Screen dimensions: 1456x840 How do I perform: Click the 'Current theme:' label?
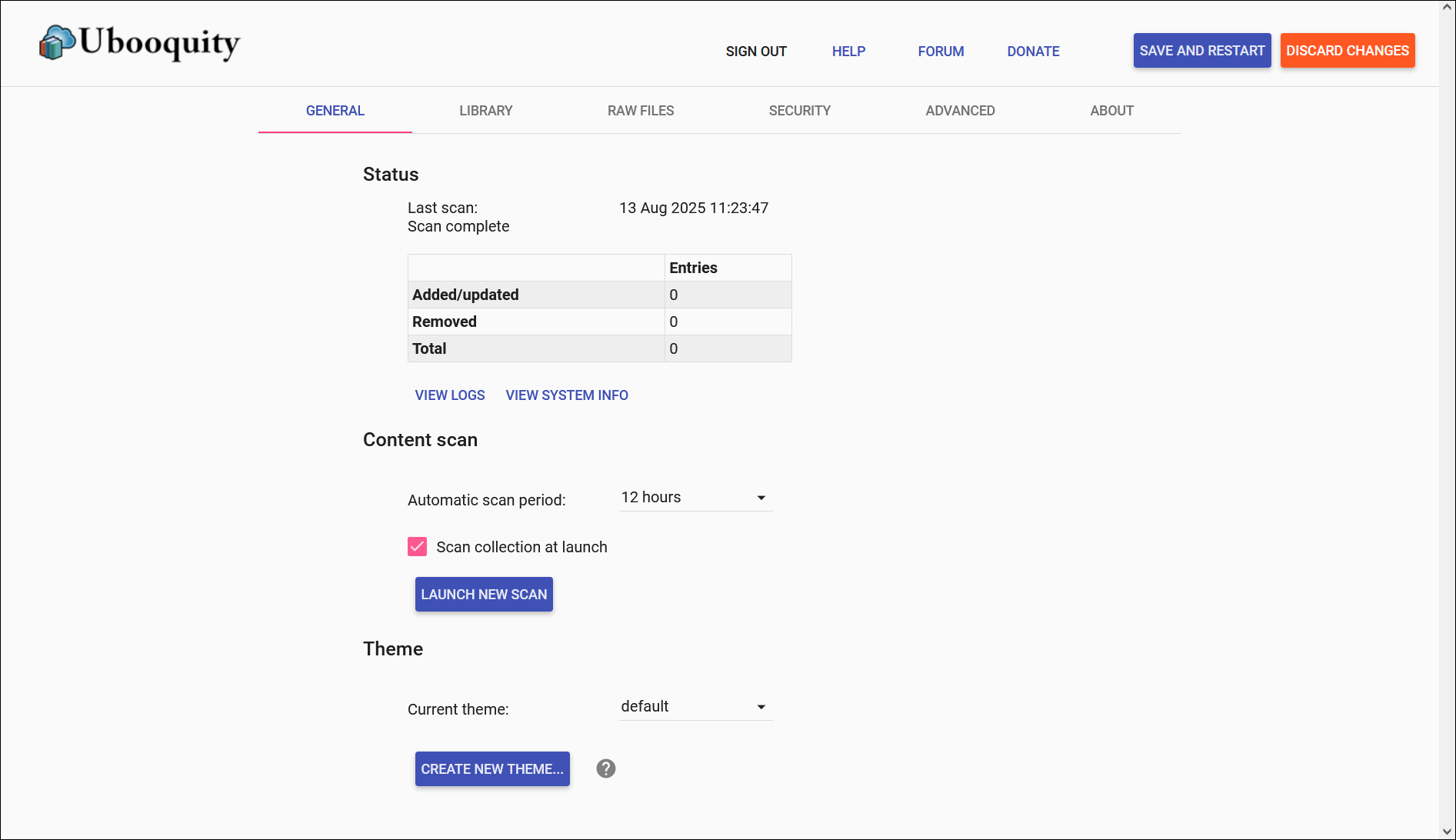point(458,709)
